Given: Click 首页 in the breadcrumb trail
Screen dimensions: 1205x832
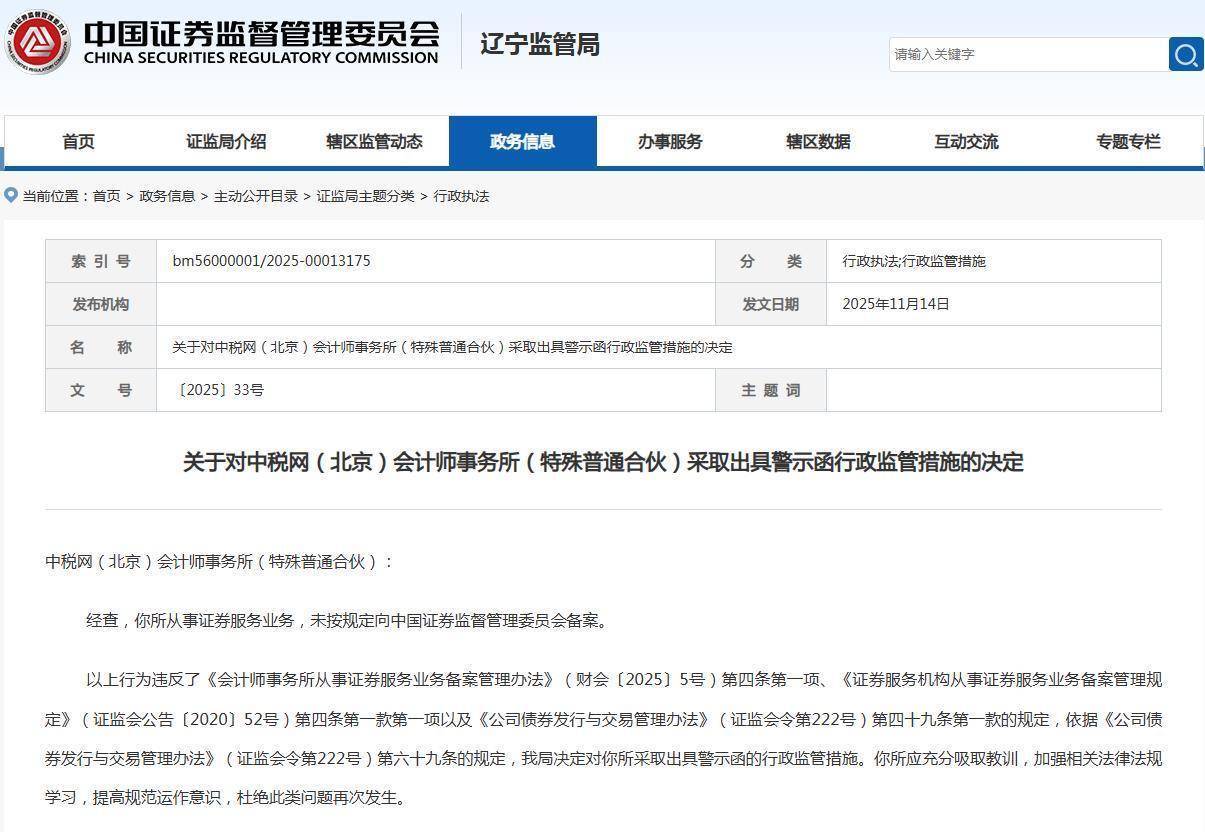Looking at the screenshot, I should tap(107, 196).
